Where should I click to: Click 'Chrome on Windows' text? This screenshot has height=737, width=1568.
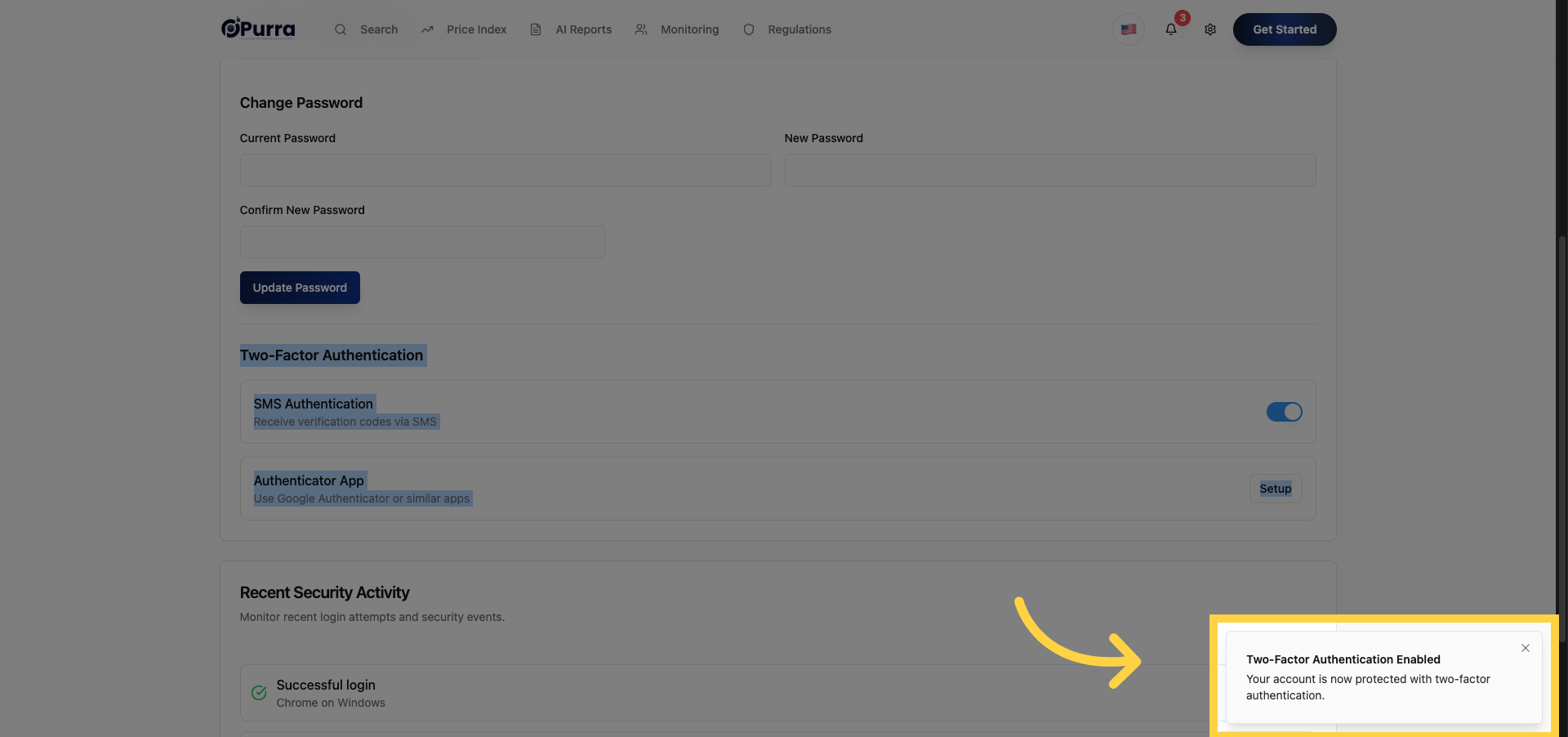pyautogui.click(x=331, y=703)
